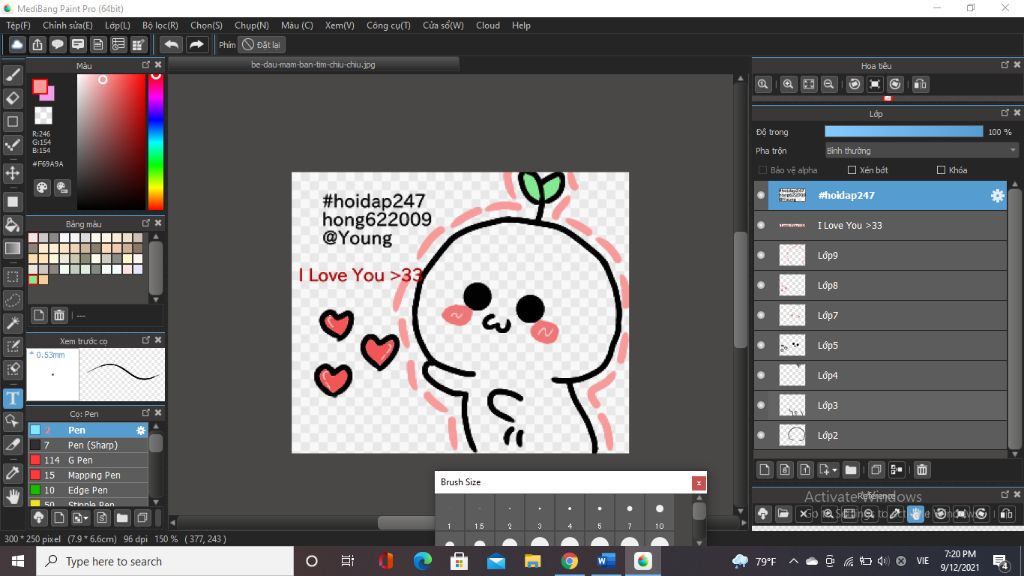Open add-brush dropdown in brush panel

80,518
